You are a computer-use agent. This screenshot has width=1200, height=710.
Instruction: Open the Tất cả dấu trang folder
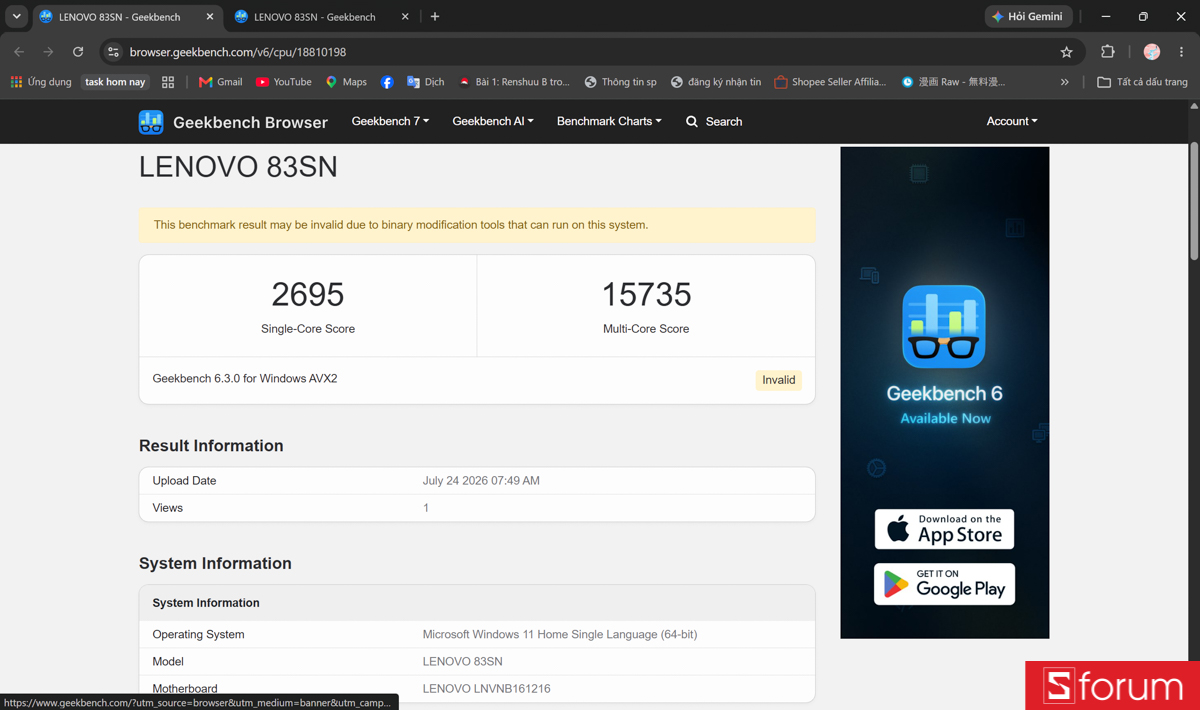pyautogui.click(x=1142, y=82)
